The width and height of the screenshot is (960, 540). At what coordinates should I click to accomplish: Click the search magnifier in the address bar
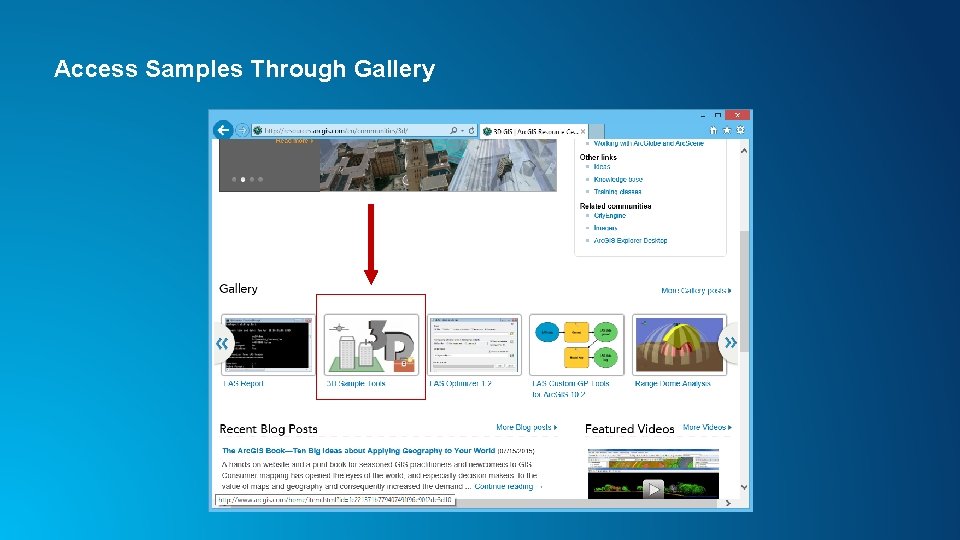click(x=453, y=130)
